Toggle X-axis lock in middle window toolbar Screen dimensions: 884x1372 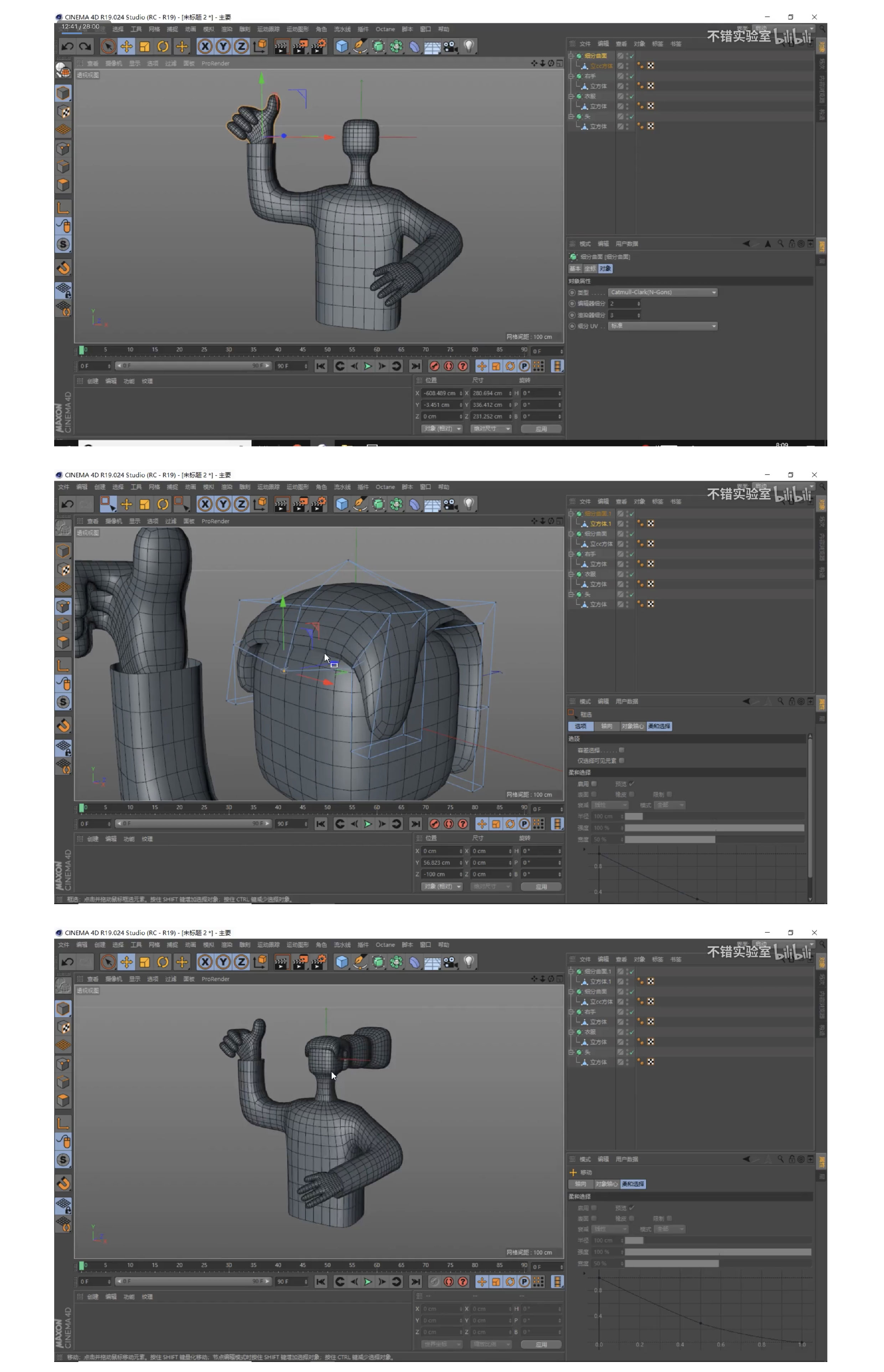(205, 504)
